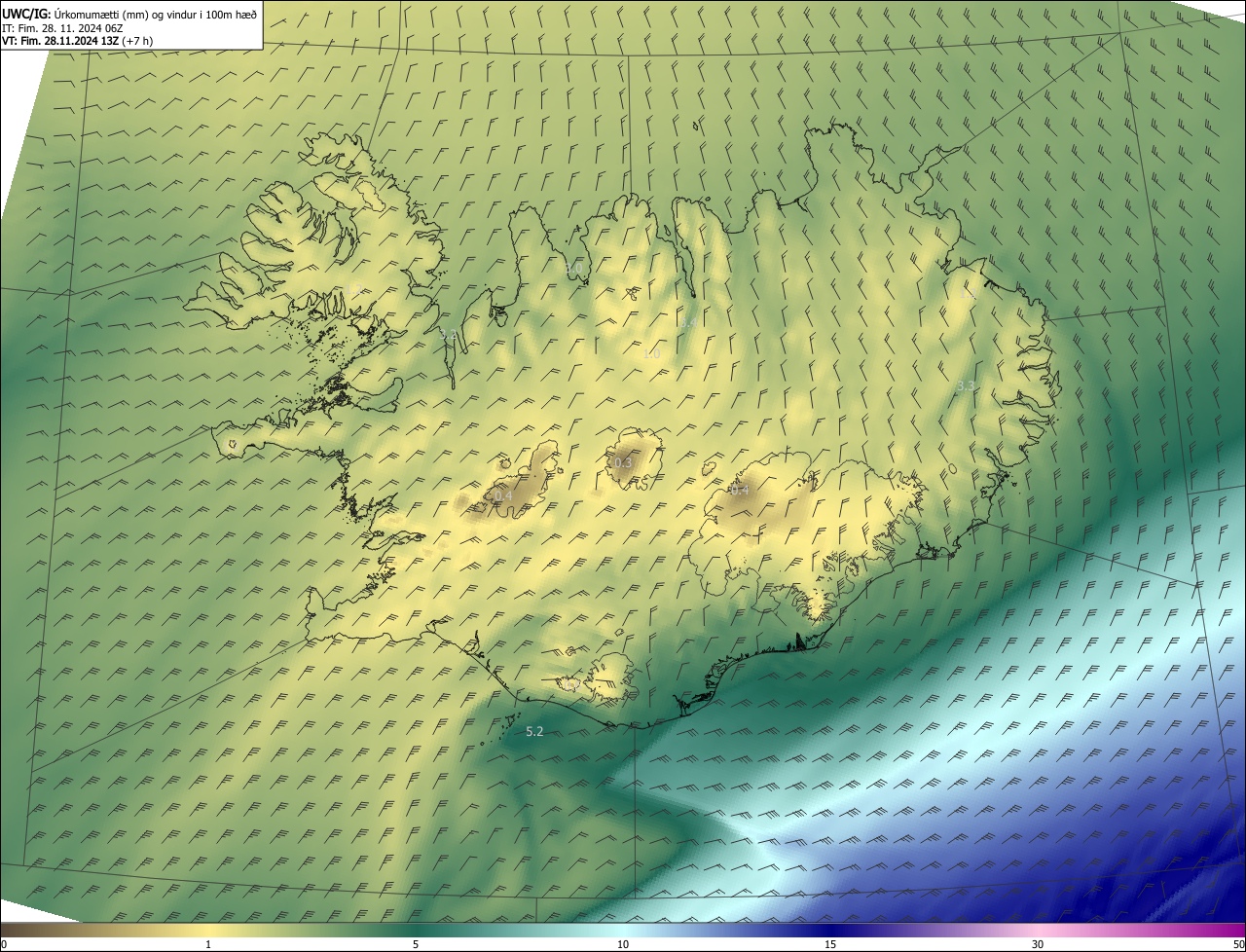Click the '10' tick on the color scale
The width and height of the screenshot is (1246, 952).
(623, 945)
